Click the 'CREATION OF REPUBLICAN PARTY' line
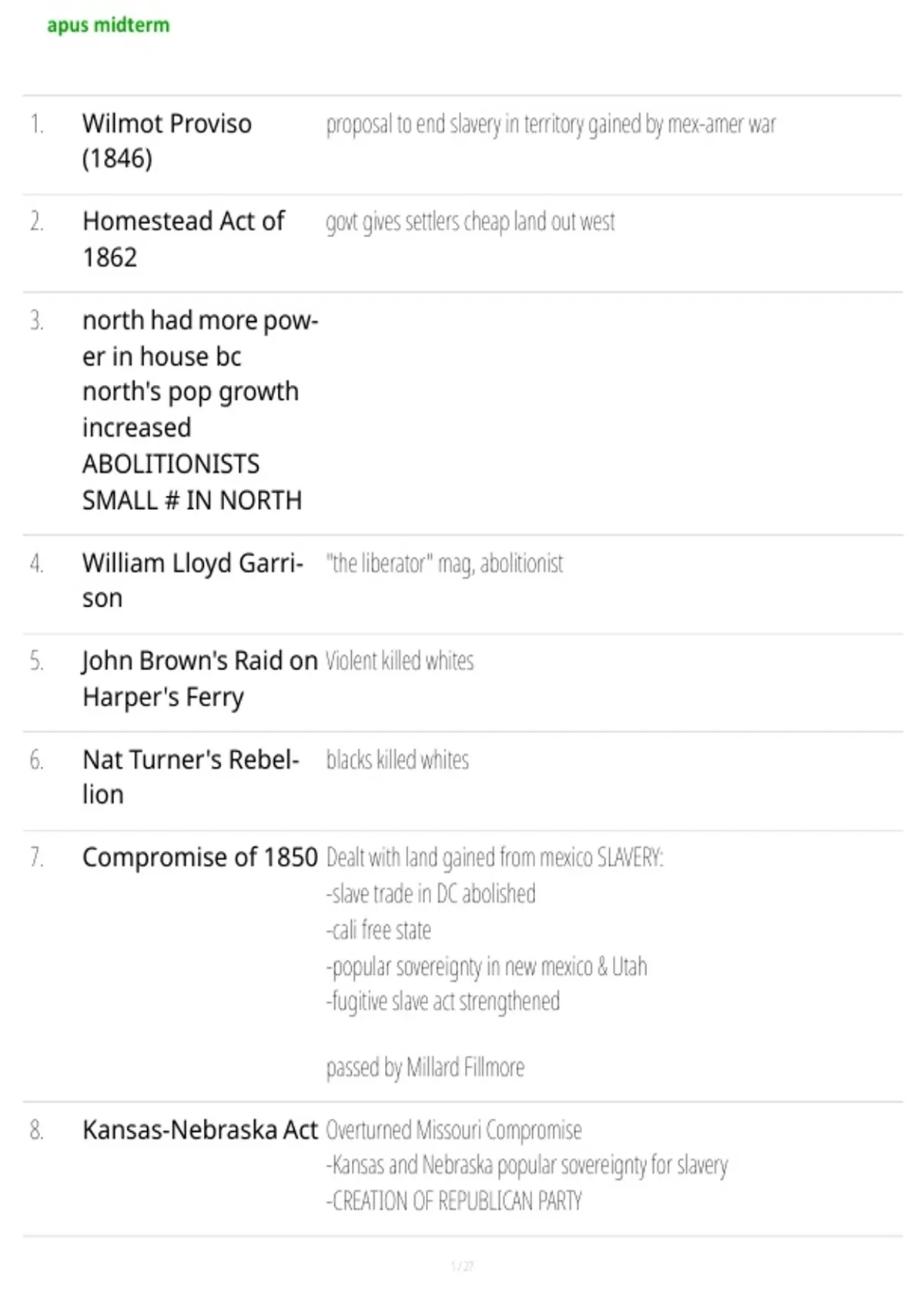 pos(454,1201)
